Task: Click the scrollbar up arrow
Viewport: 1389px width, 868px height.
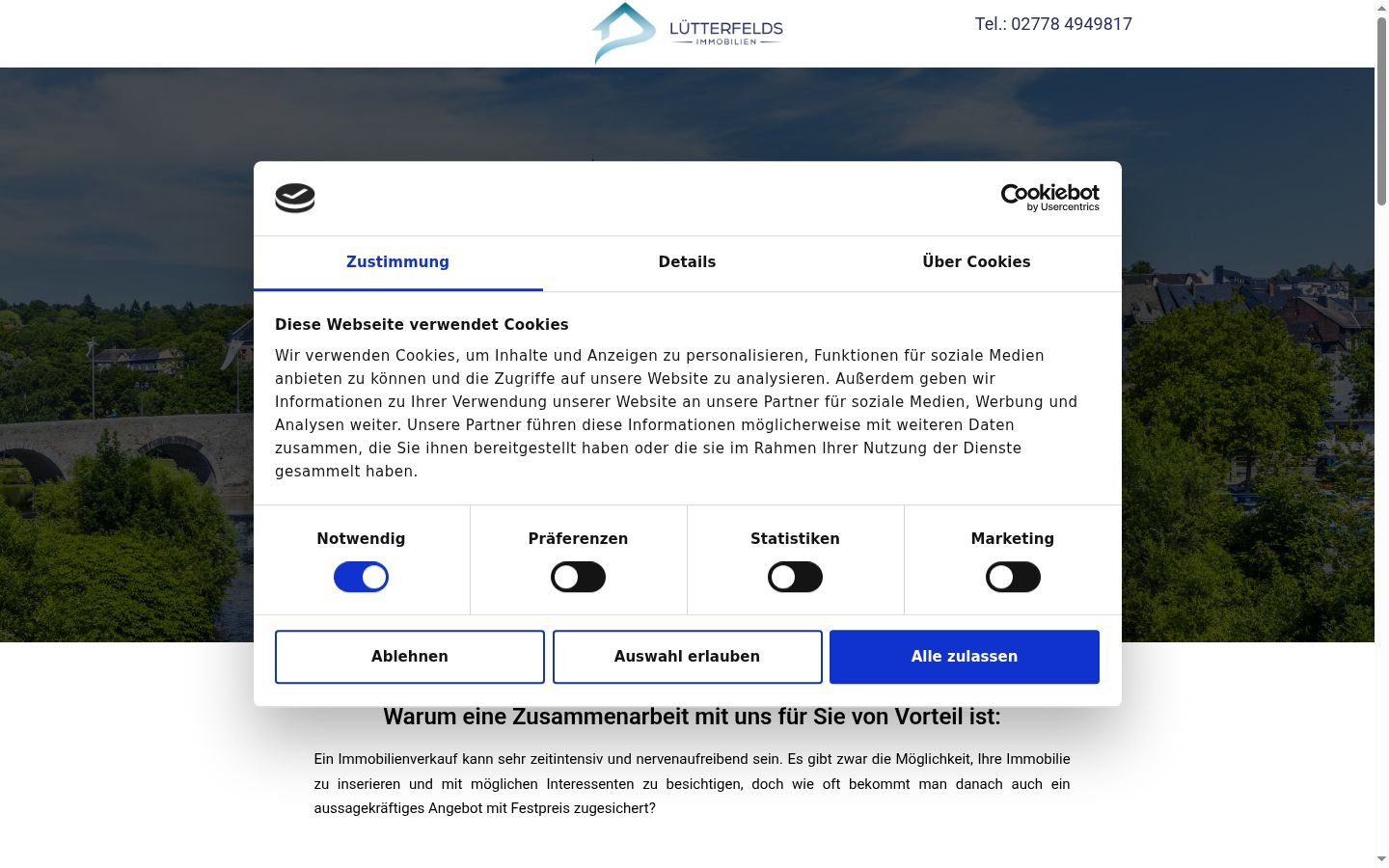Action: click(x=1381, y=8)
